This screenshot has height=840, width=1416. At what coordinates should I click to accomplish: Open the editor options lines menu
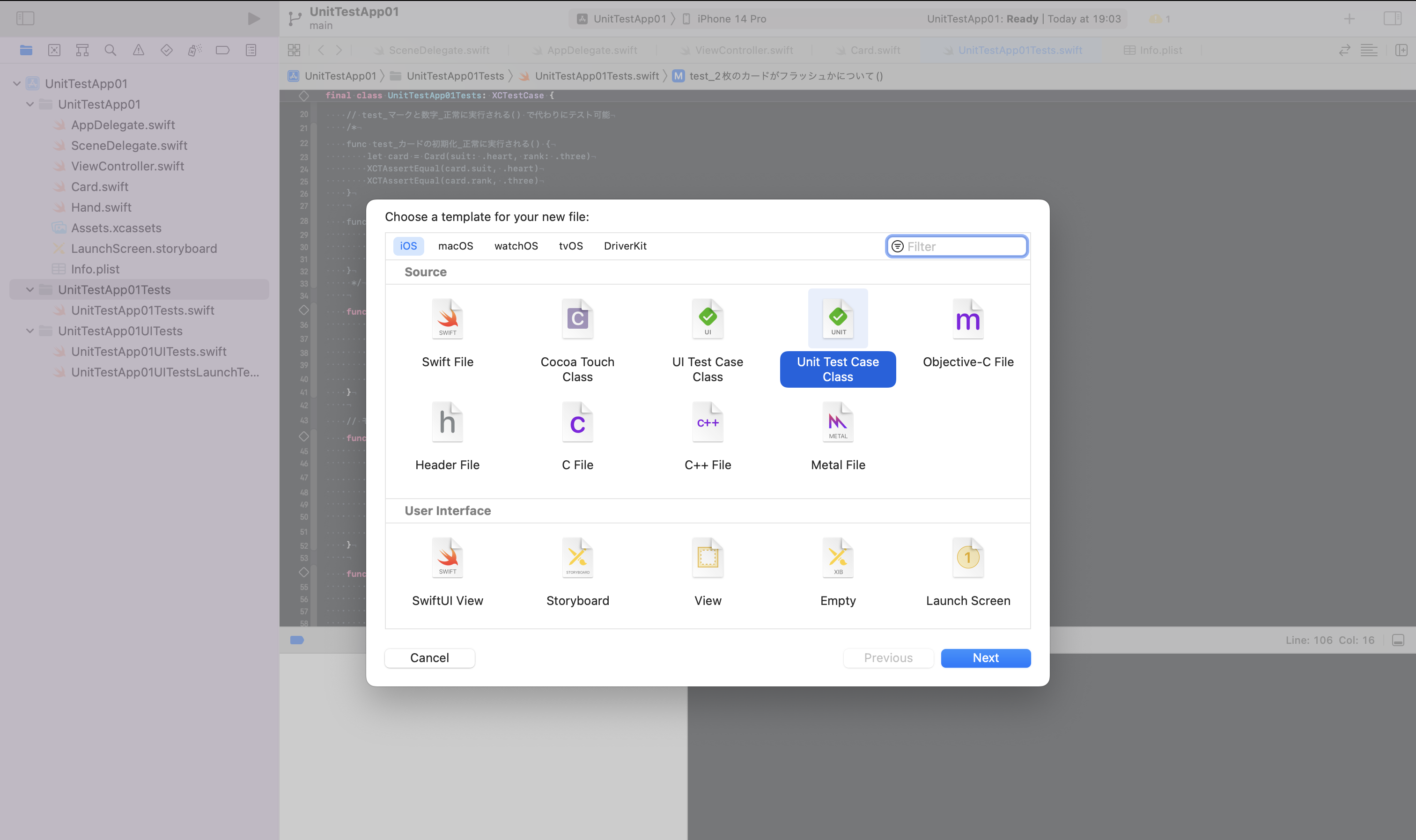click(1369, 51)
